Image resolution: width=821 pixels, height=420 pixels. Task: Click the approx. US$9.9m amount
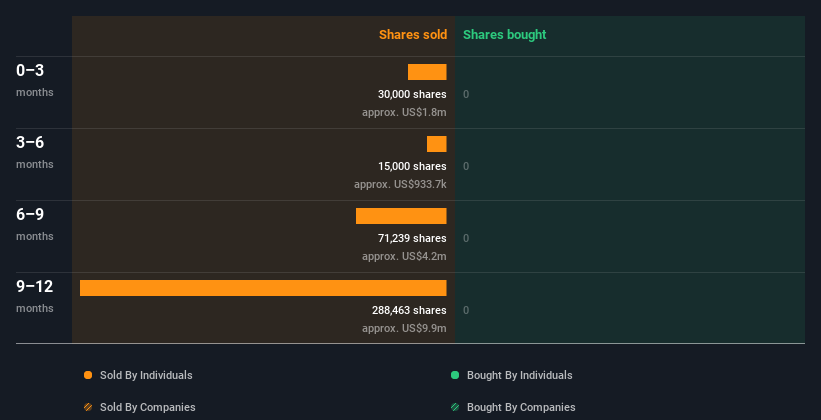[x=404, y=328]
